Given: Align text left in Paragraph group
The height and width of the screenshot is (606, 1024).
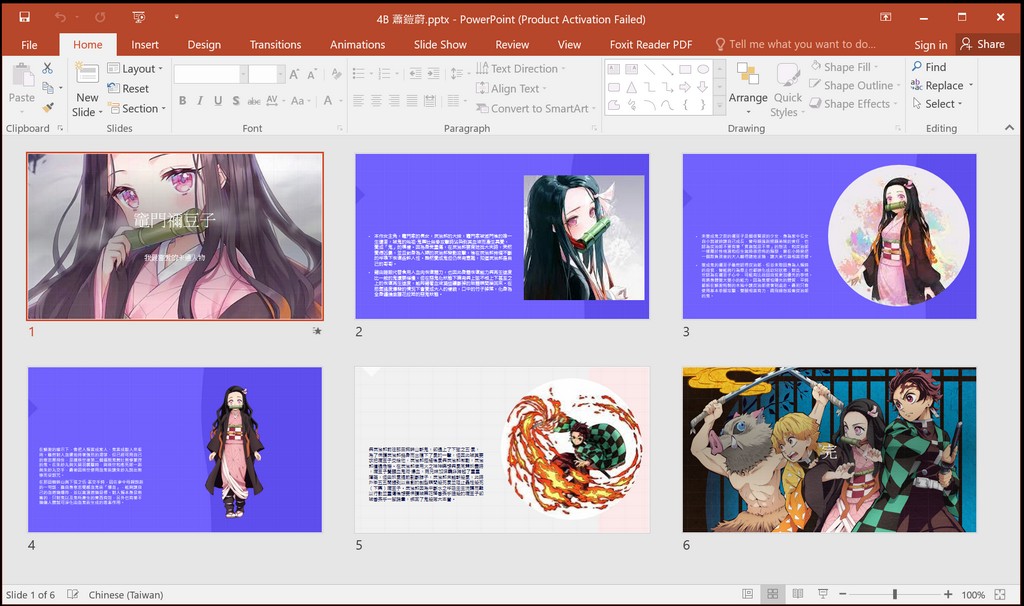Looking at the screenshot, I should click(359, 101).
